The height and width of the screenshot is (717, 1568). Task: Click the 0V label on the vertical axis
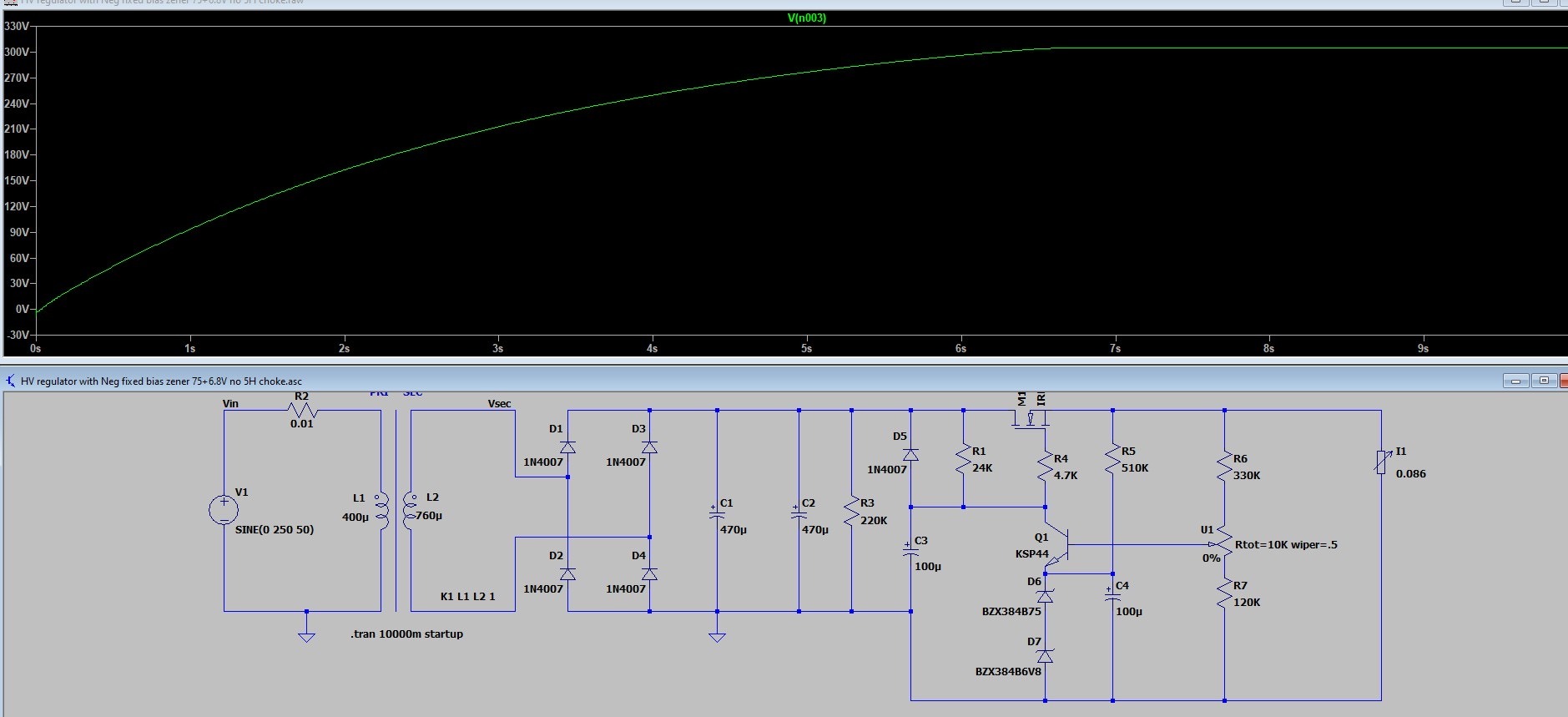click(22, 309)
